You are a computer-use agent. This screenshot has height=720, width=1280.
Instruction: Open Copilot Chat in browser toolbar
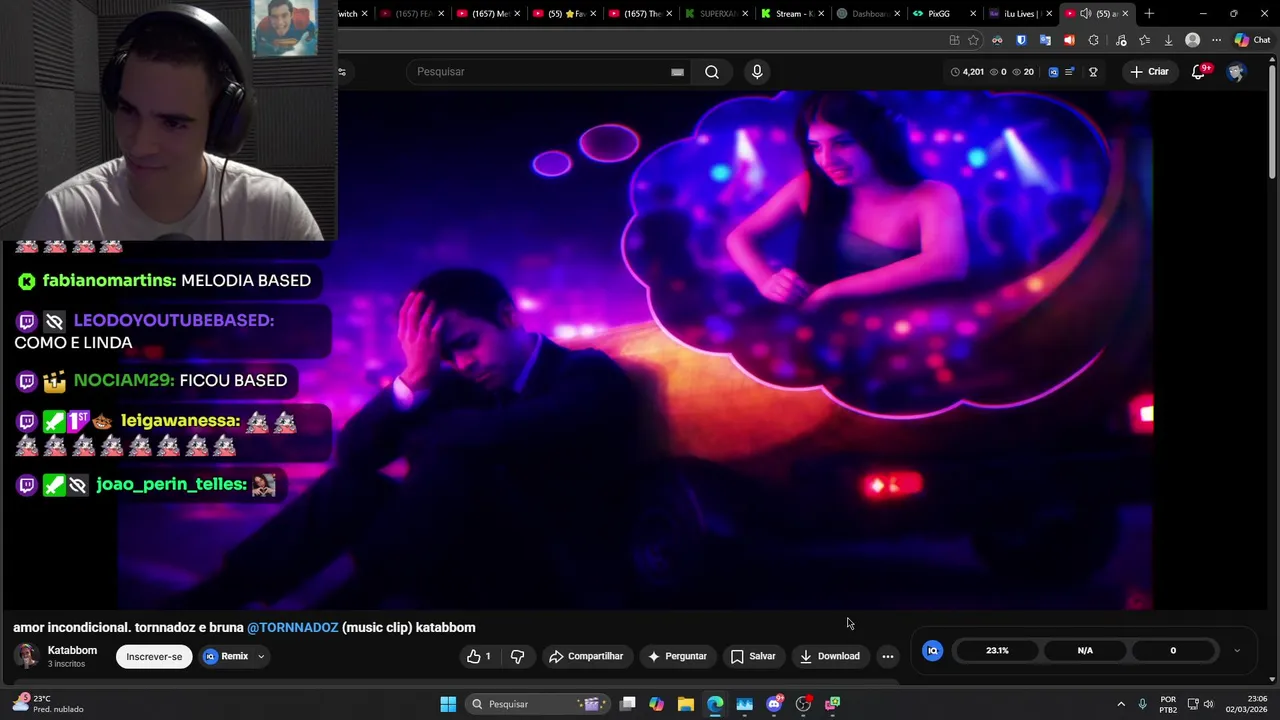(x=1252, y=40)
